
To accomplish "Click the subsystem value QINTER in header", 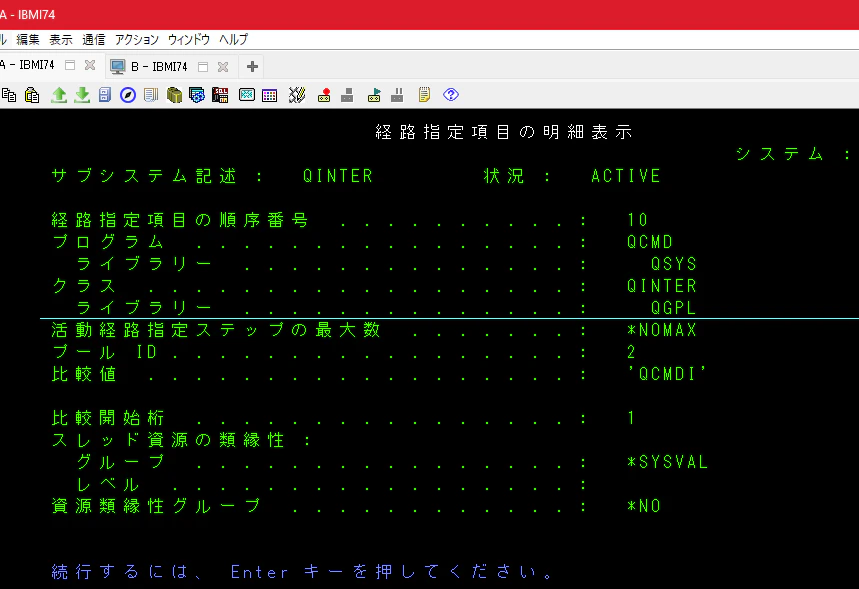I will click(x=338, y=176).
